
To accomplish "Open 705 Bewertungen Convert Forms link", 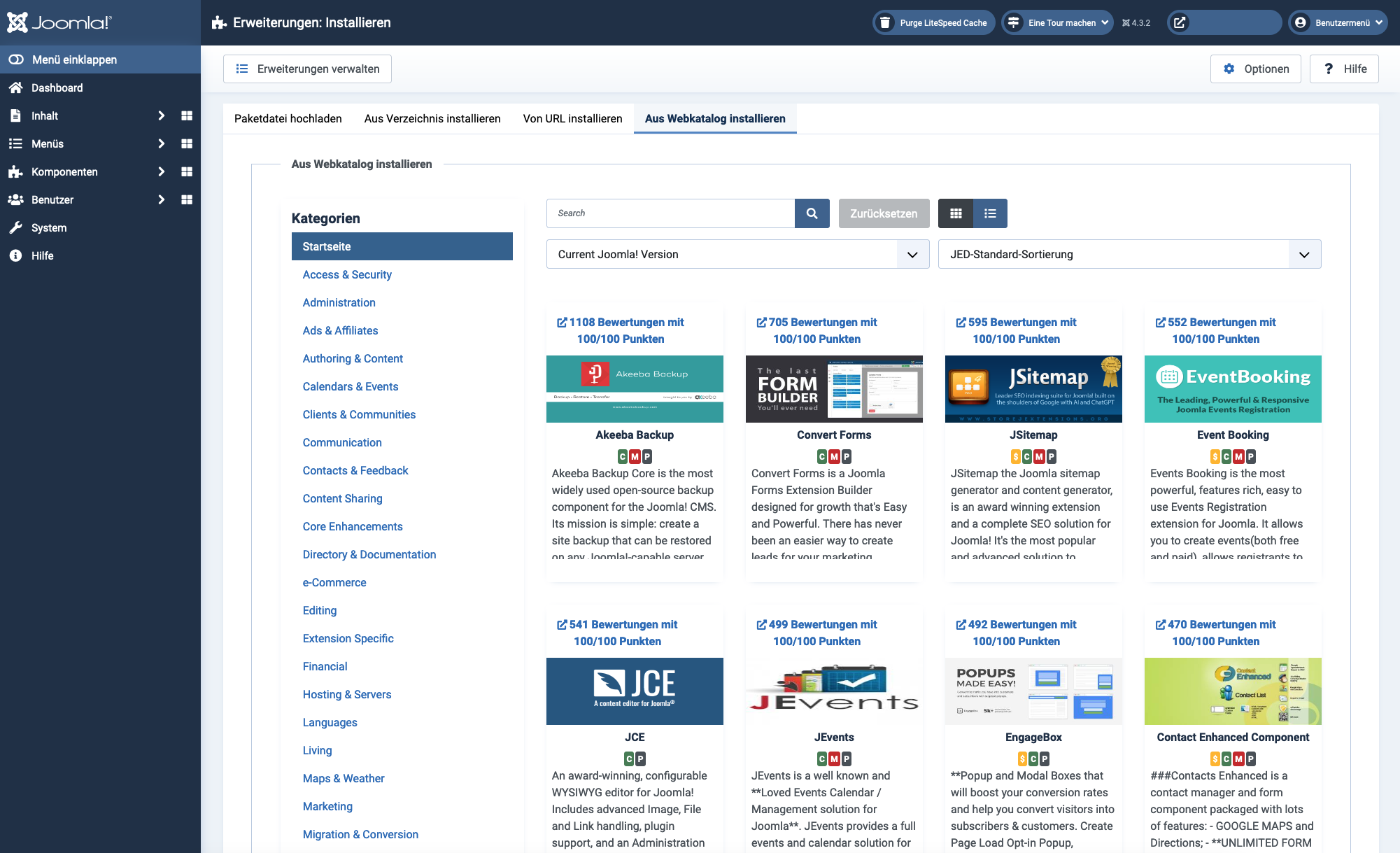I will click(x=816, y=330).
